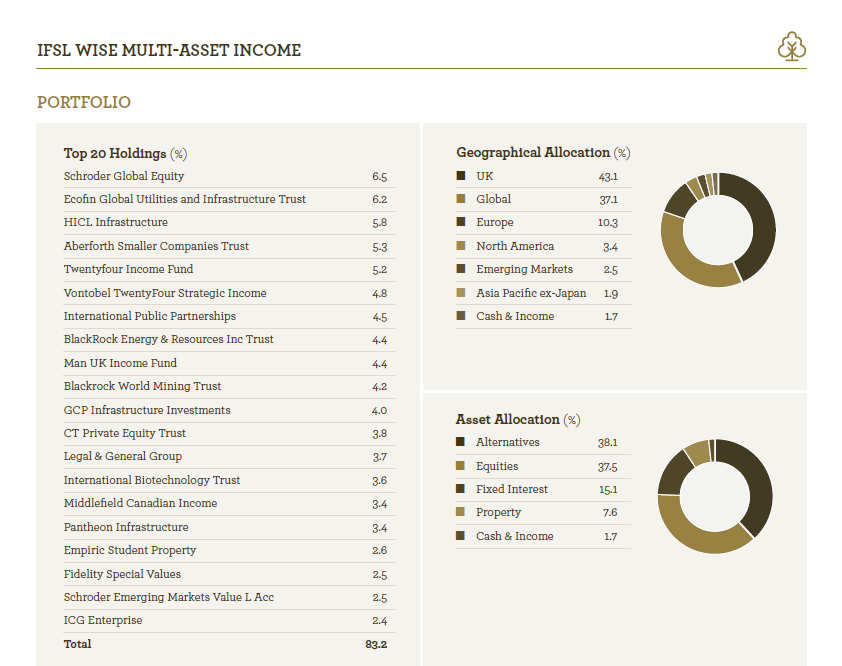Viewport: 842px width, 666px height.
Task: Click the 43.1 value for UK
Action: click(x=608, y=177)
